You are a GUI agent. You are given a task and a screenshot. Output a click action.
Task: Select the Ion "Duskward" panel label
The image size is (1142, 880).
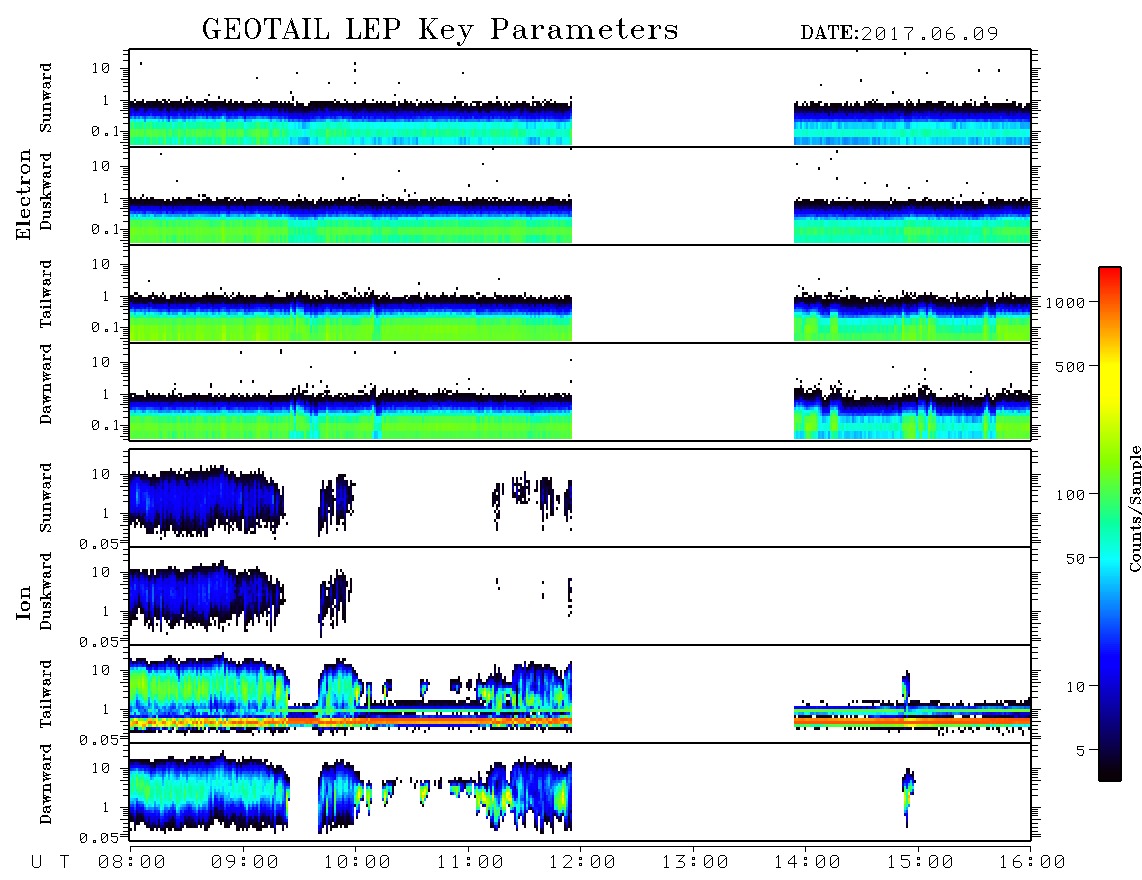pos(46,591)
